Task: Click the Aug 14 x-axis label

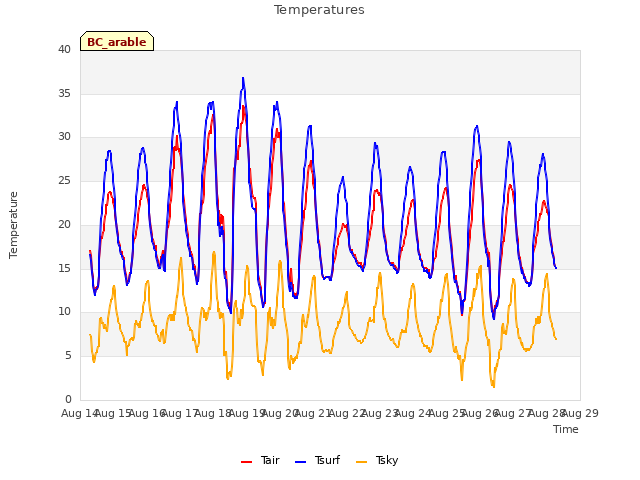Action: 80,413
